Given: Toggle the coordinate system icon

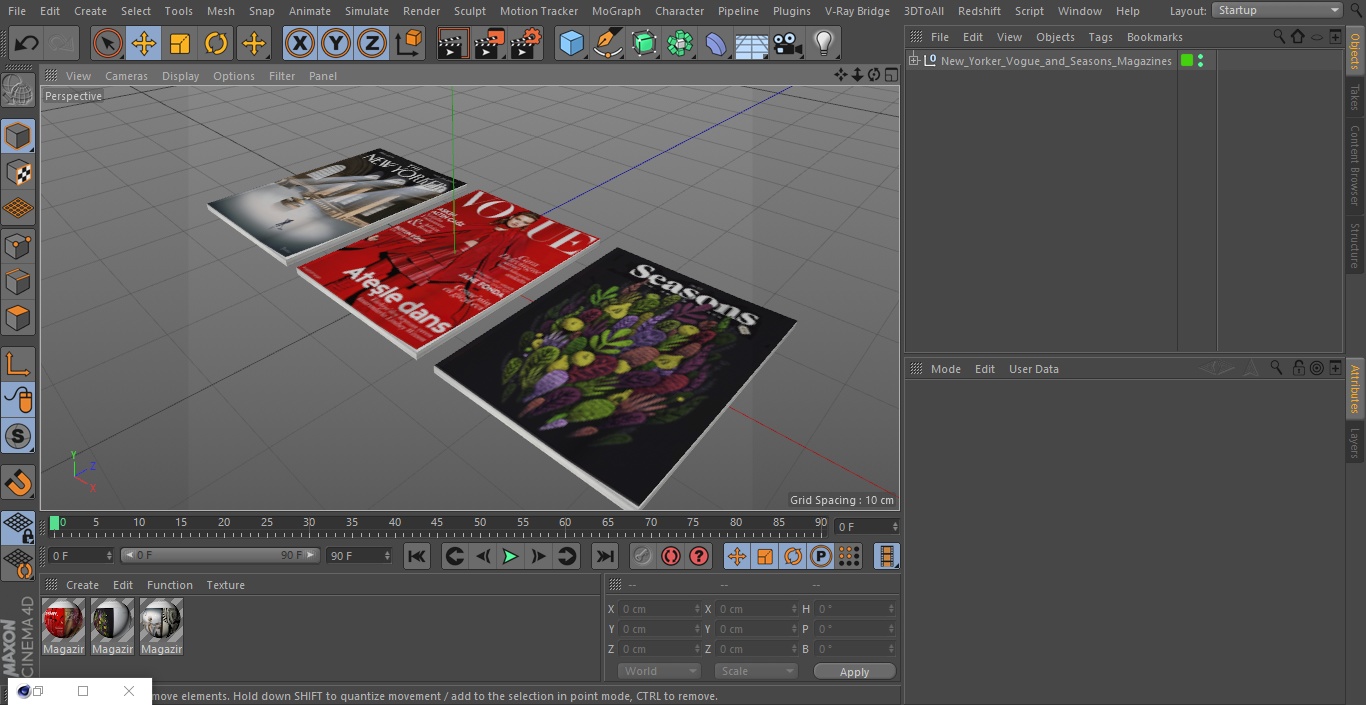Looking at the screenshot, I should click(409, 43).
